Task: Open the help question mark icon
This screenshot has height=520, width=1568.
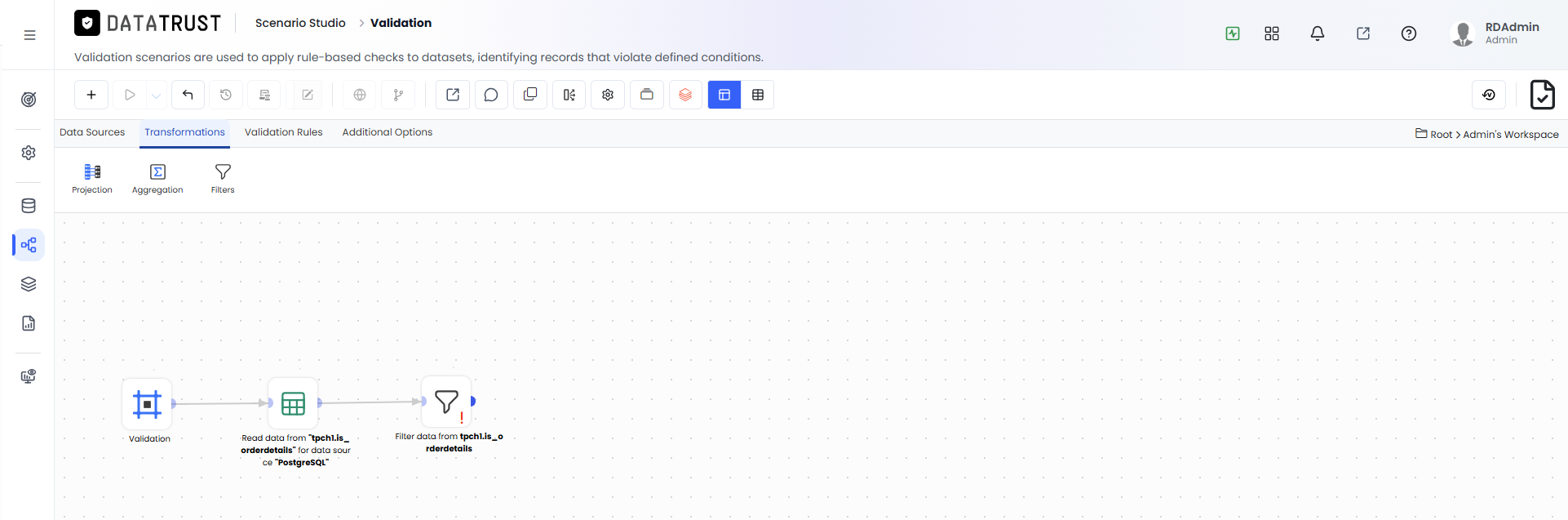Action: click(1409, 33)
